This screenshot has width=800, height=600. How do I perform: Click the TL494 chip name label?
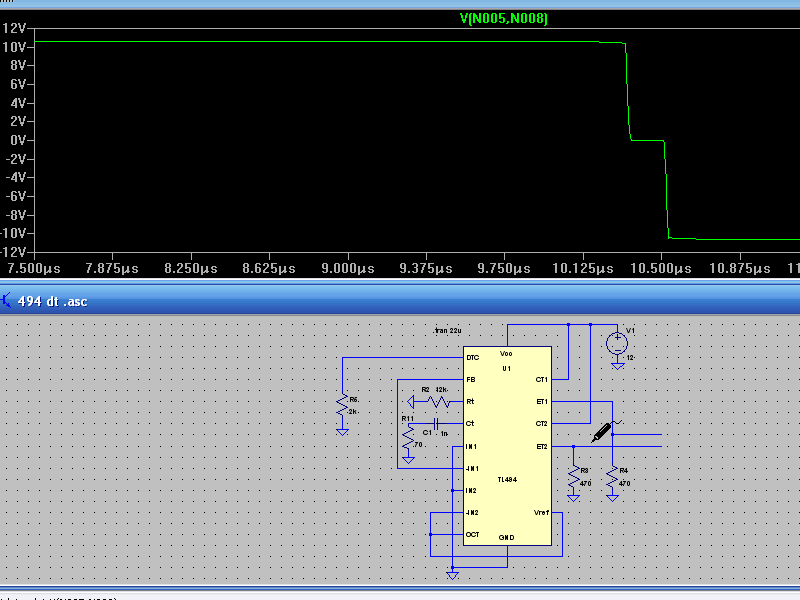[x=507, y=480]
